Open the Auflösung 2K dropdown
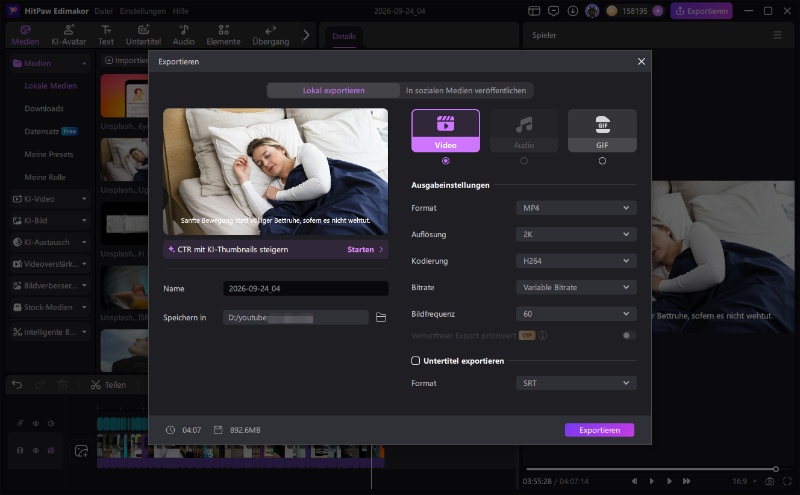 click(576, 234)
